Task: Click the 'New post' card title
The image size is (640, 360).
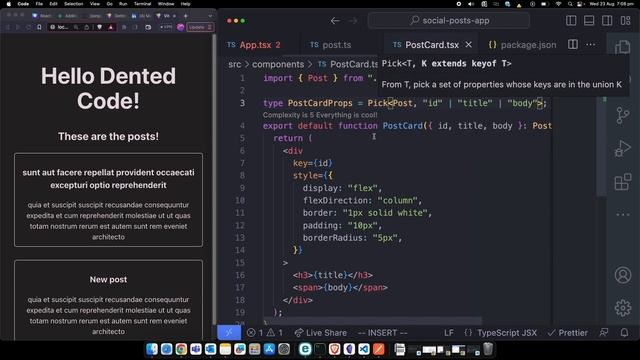Action: (108, 280)
